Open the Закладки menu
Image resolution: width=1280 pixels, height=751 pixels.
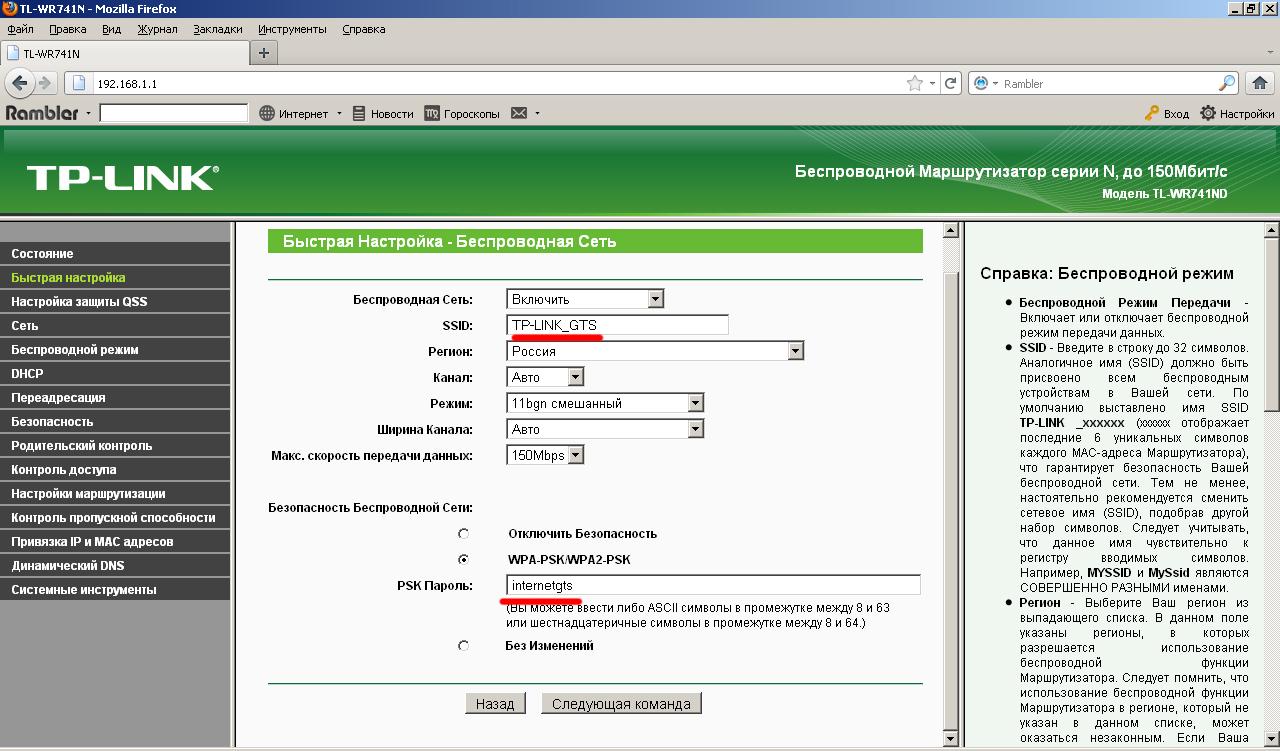click(218, 29)
